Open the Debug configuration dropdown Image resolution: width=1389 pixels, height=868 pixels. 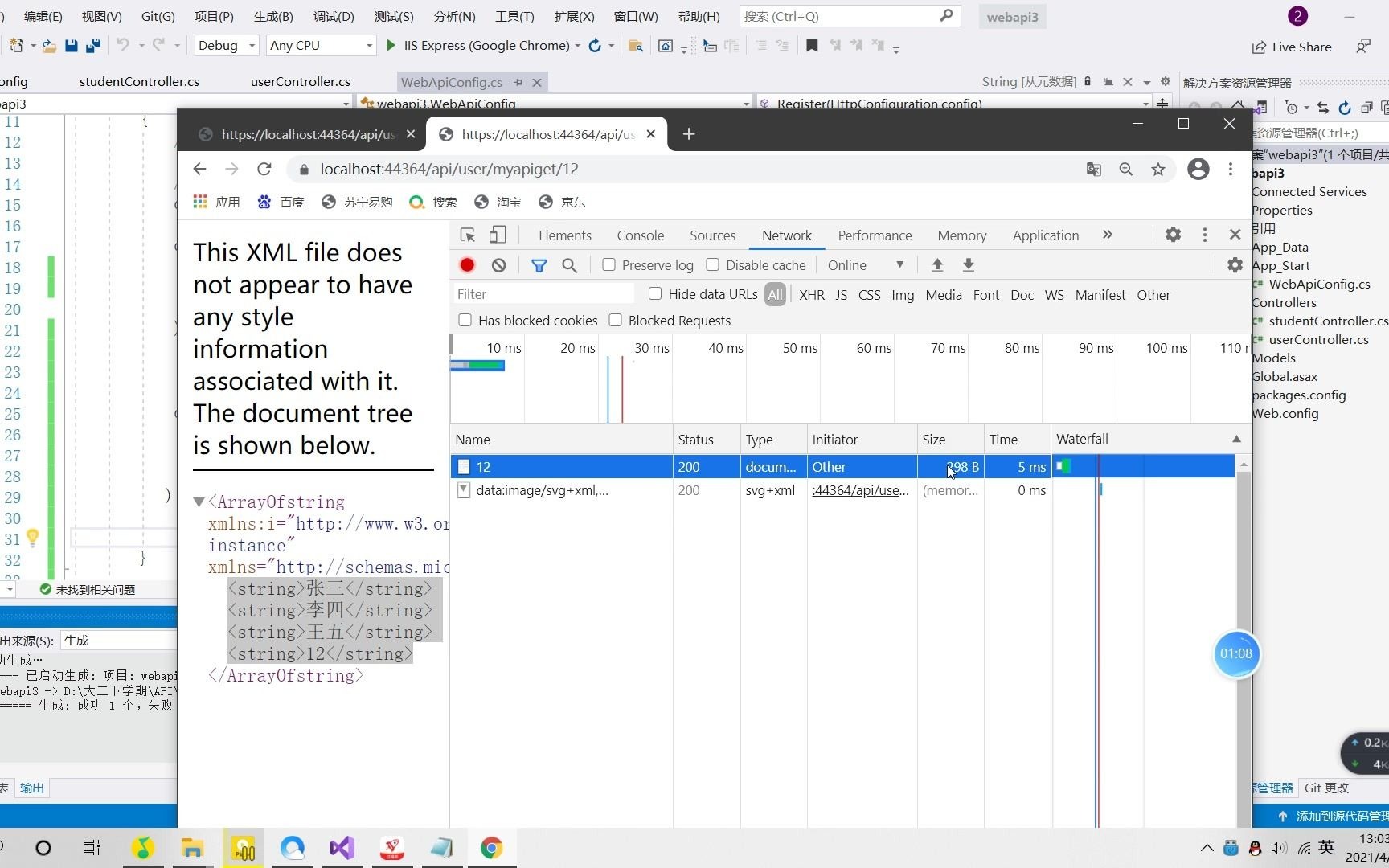point(225,46)
